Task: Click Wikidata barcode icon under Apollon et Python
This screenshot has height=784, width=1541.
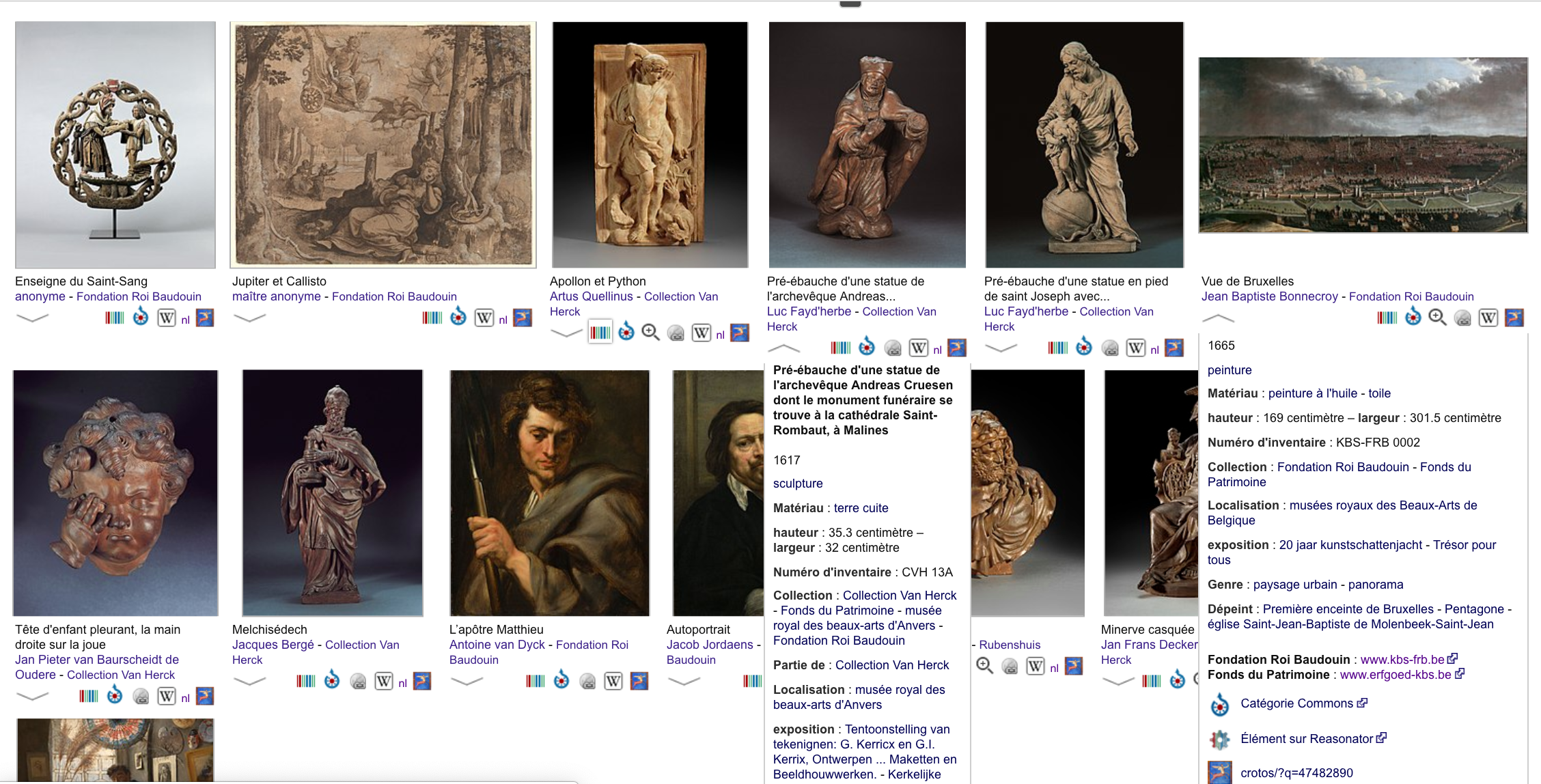Action: [600, 333]
